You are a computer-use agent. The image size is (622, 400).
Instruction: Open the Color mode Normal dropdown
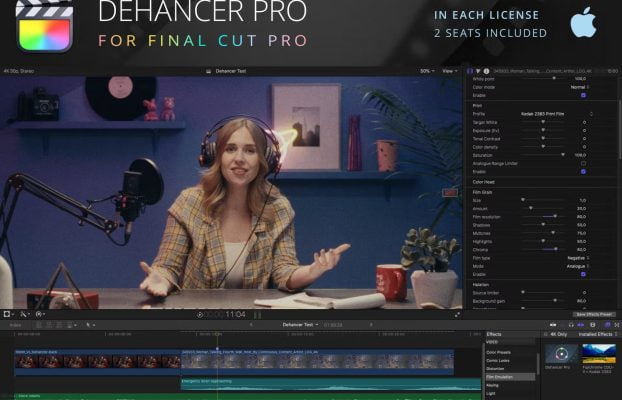pos(580,87)
